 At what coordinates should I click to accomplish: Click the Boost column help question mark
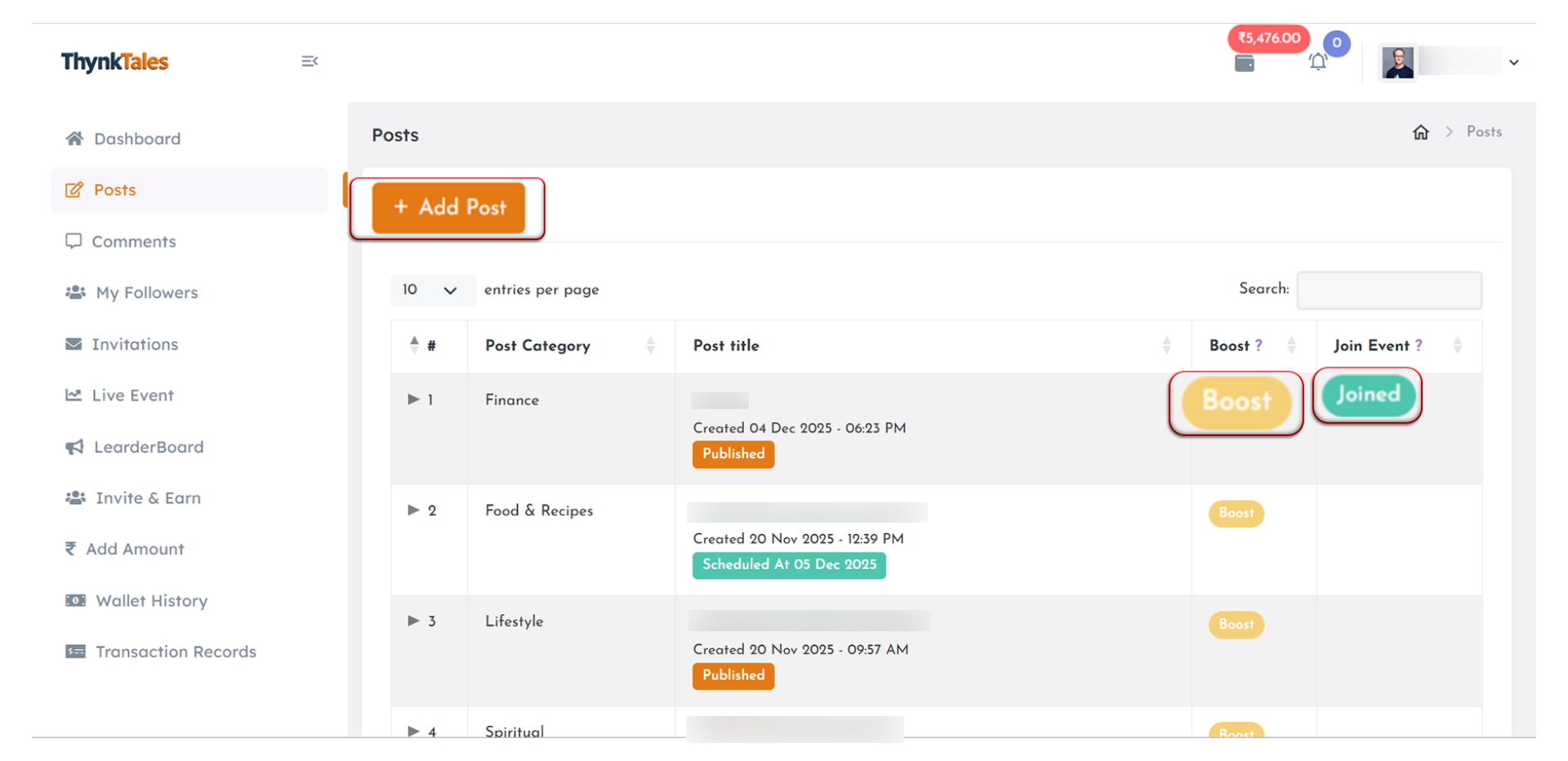(x=1258, y=345)
